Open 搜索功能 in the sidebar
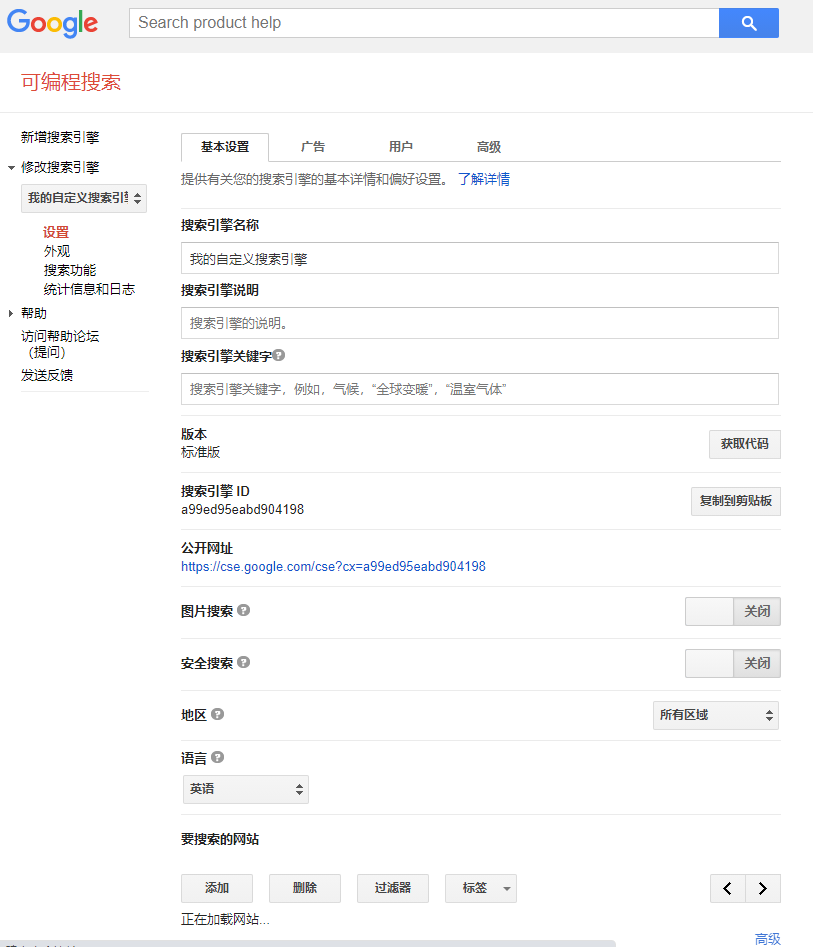Screen dimensions: 813x947 click(70, 270)
